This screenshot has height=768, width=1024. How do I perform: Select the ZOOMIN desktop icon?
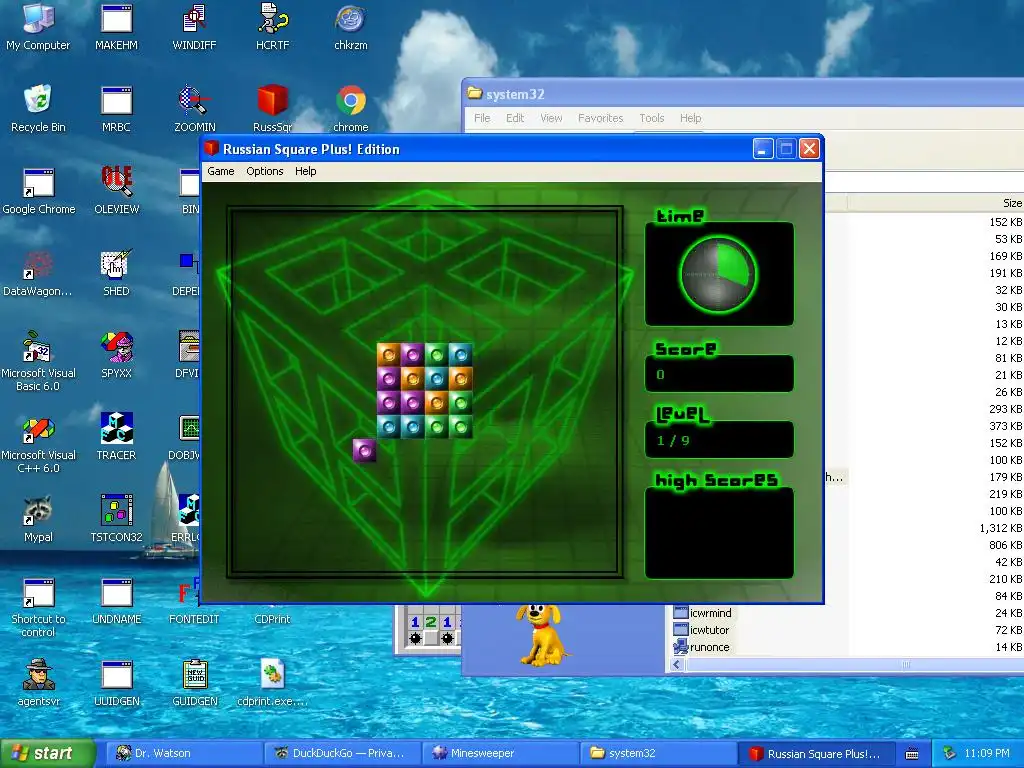click(194, 108)
